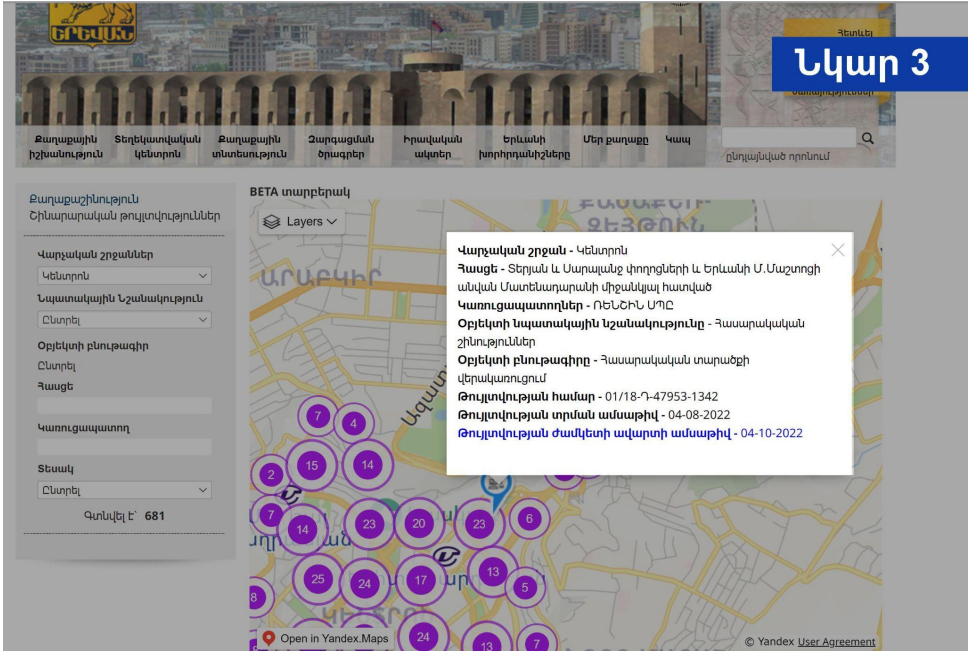Viewport: 969px width, 653px height.
Task: Close the permit info popup
Action: click(x=838, y=250)
